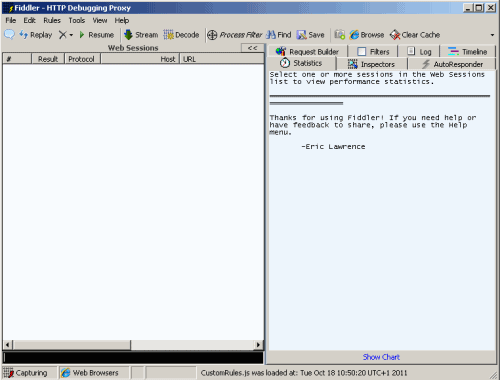Open Find sessions tool

[279, 35]
